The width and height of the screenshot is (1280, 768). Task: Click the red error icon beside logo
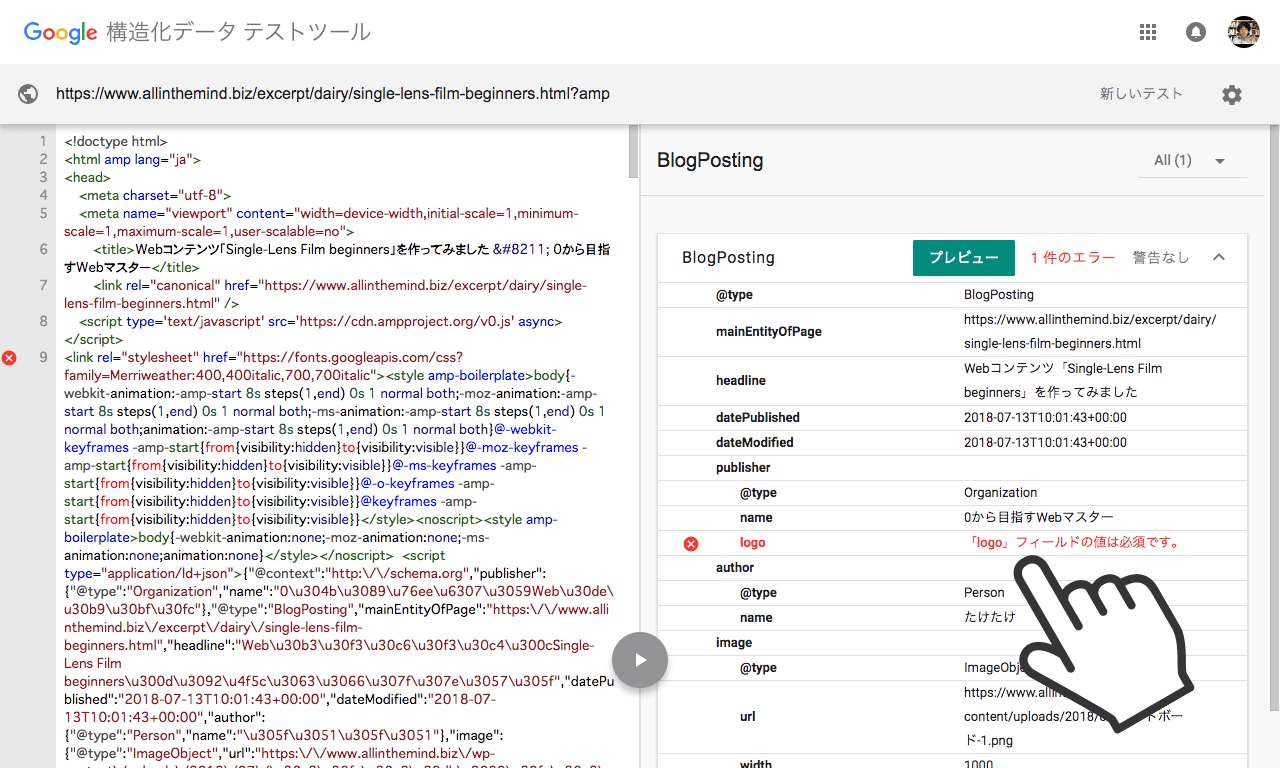pos(690,543)
